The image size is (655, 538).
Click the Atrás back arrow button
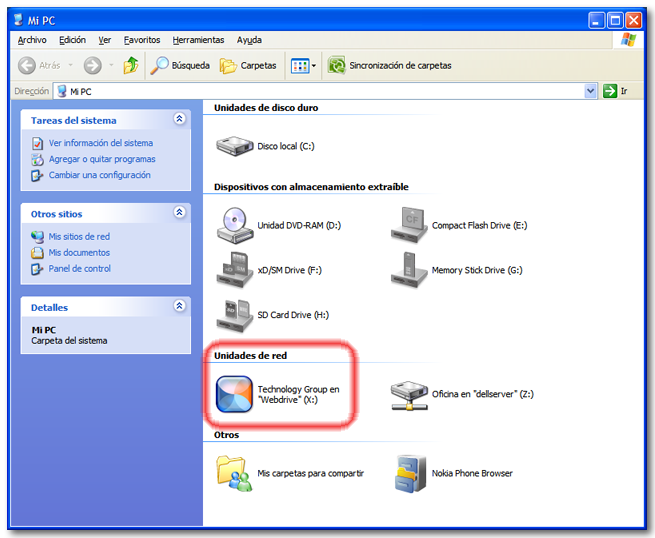(x=27, y=66)
